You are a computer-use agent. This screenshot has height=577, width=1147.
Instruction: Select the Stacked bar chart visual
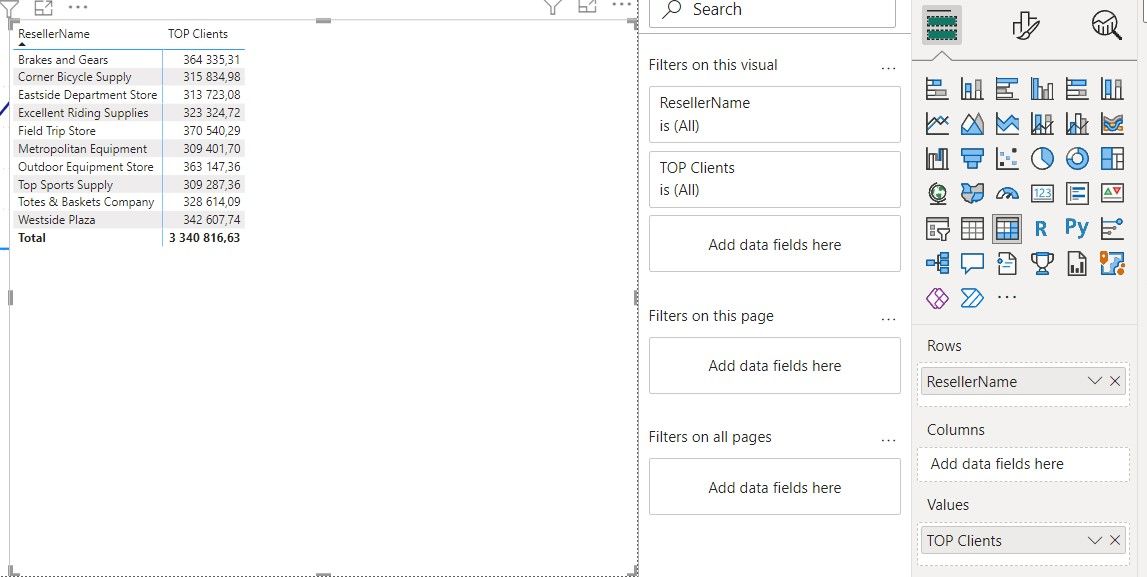pyautogui.click(x=937, y=89)
